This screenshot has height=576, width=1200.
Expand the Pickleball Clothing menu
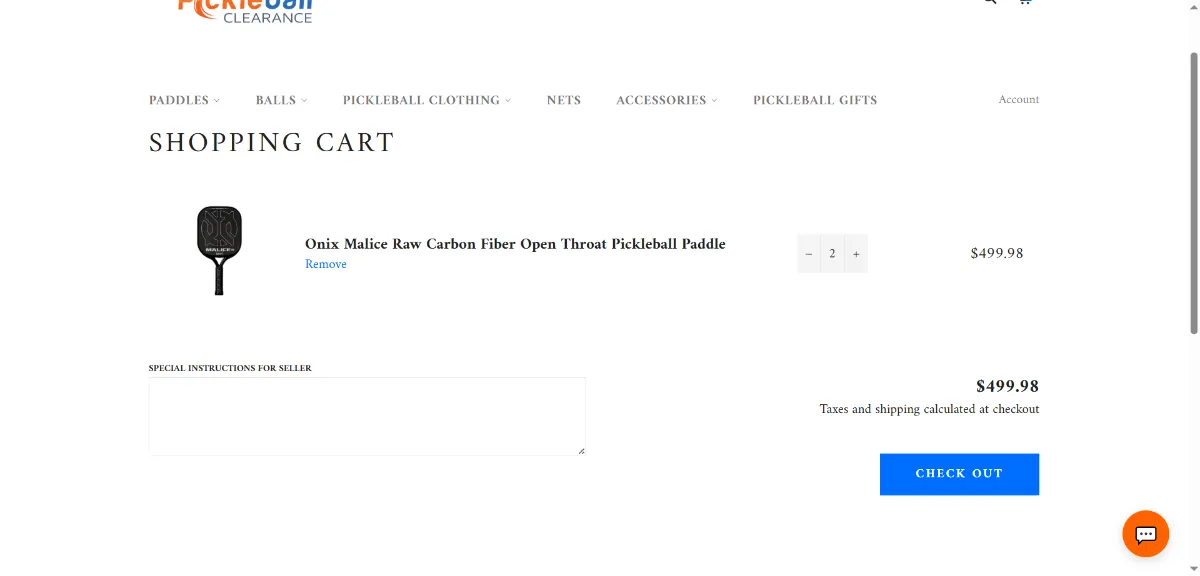426,100
